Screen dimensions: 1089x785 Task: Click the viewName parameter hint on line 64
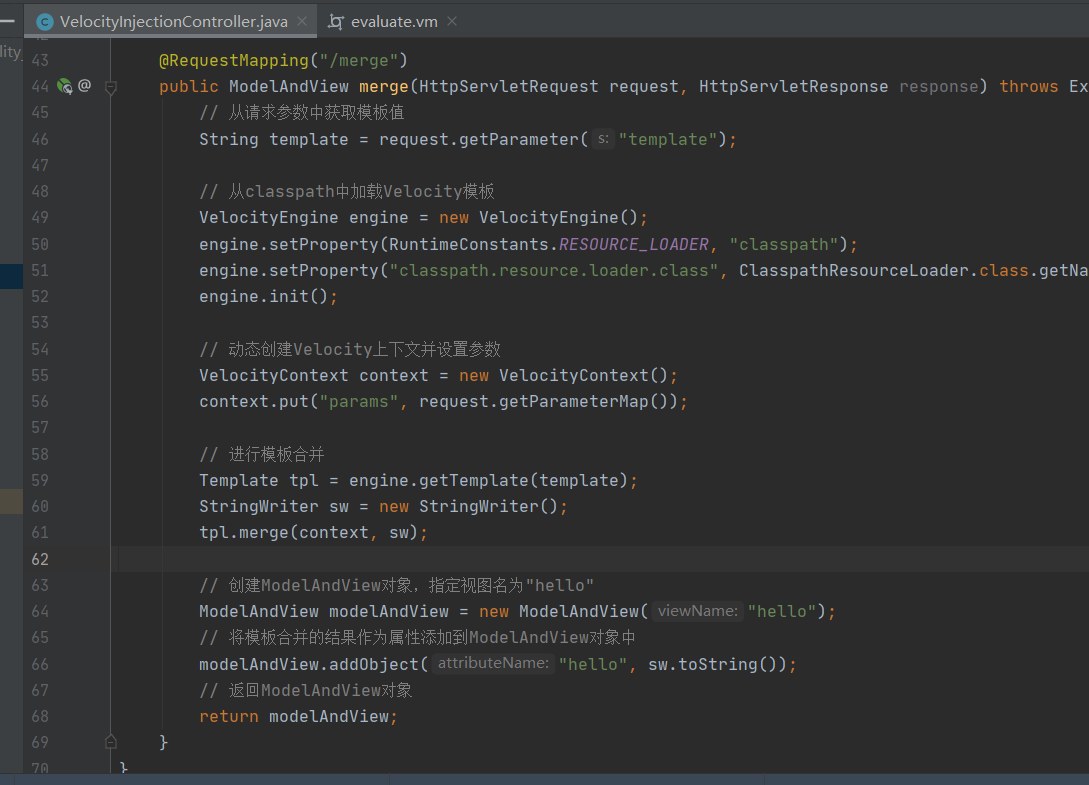tap(698, 611)
